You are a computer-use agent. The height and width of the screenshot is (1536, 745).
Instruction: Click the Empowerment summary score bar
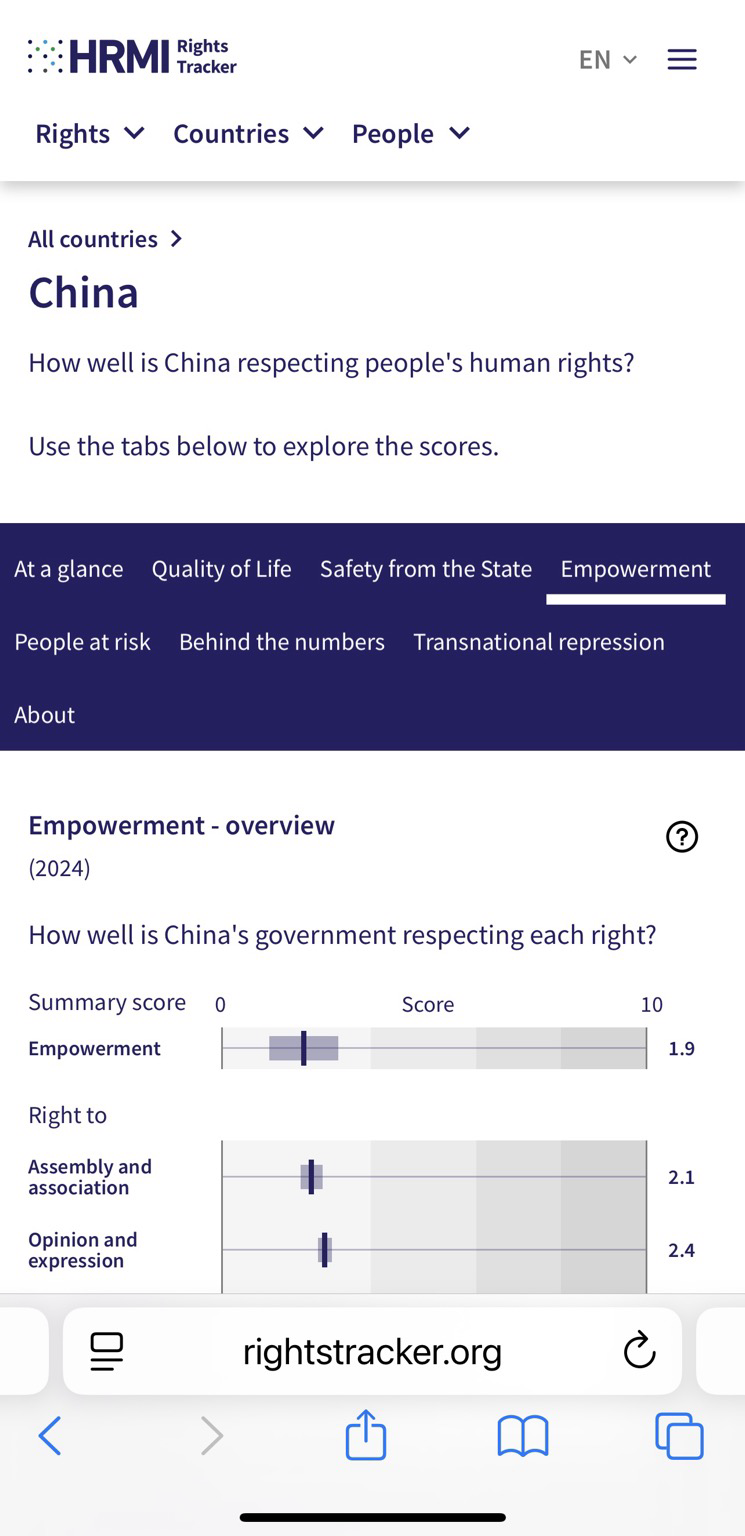click(x=434, y=1048)
